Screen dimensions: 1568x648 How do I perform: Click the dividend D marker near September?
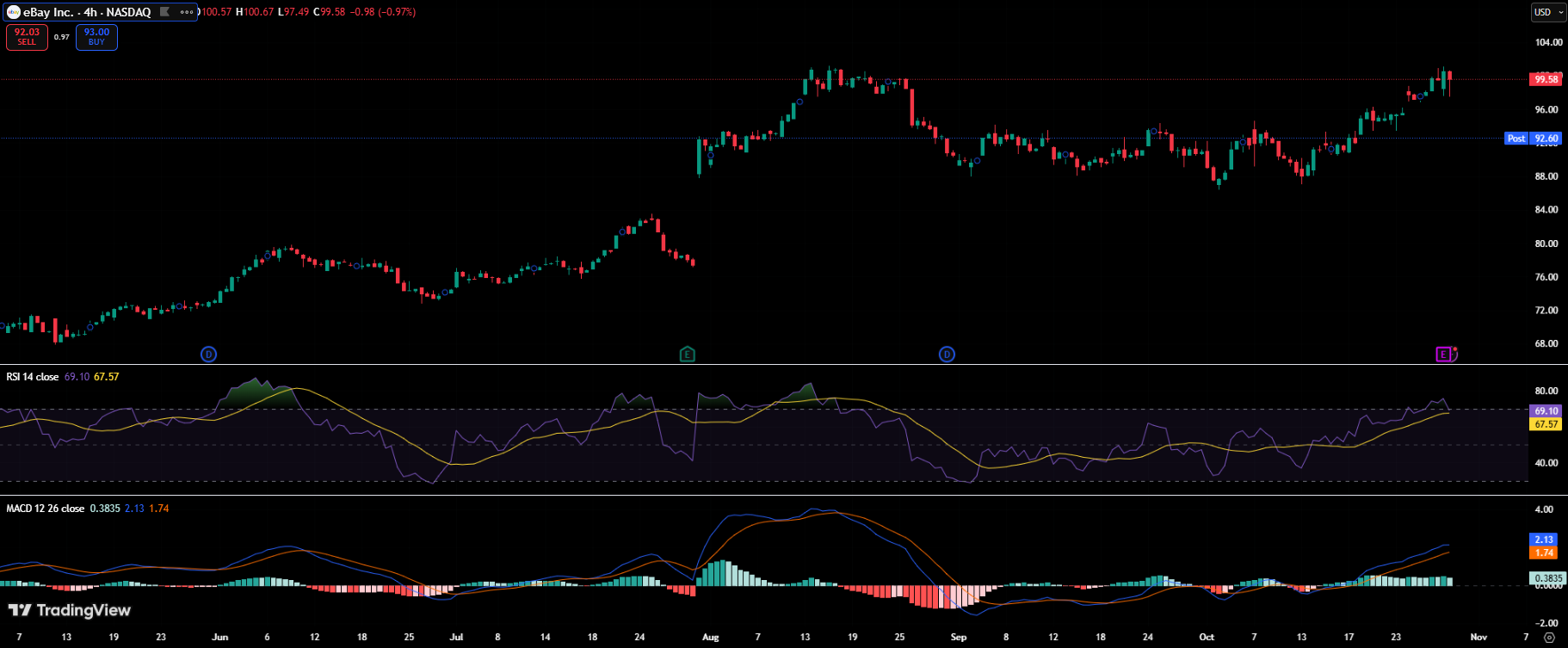(947, 354)
